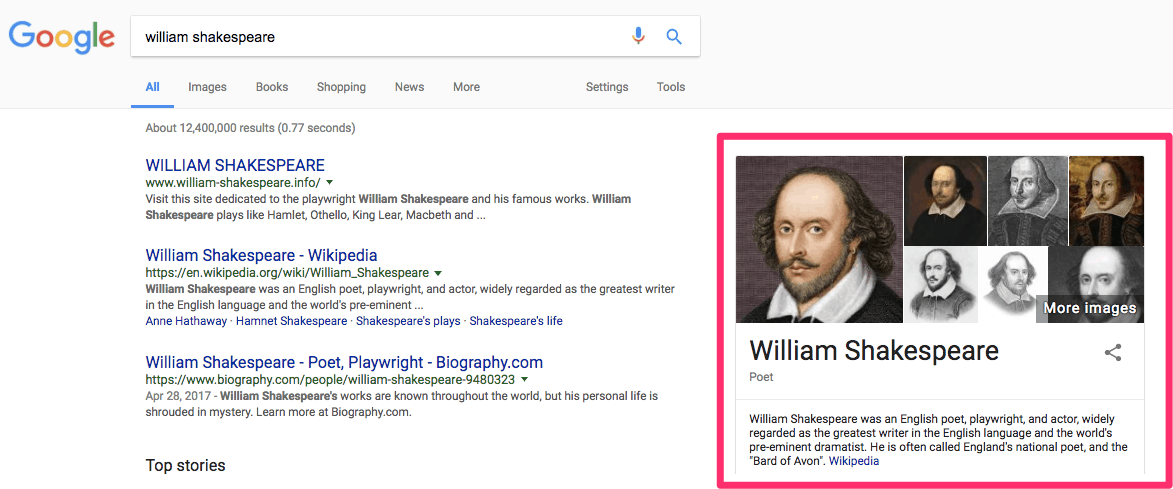Follow the Shakespeare's life sitelink
The width and height of the screenshot is (1173, 489).
coord(515,321)
